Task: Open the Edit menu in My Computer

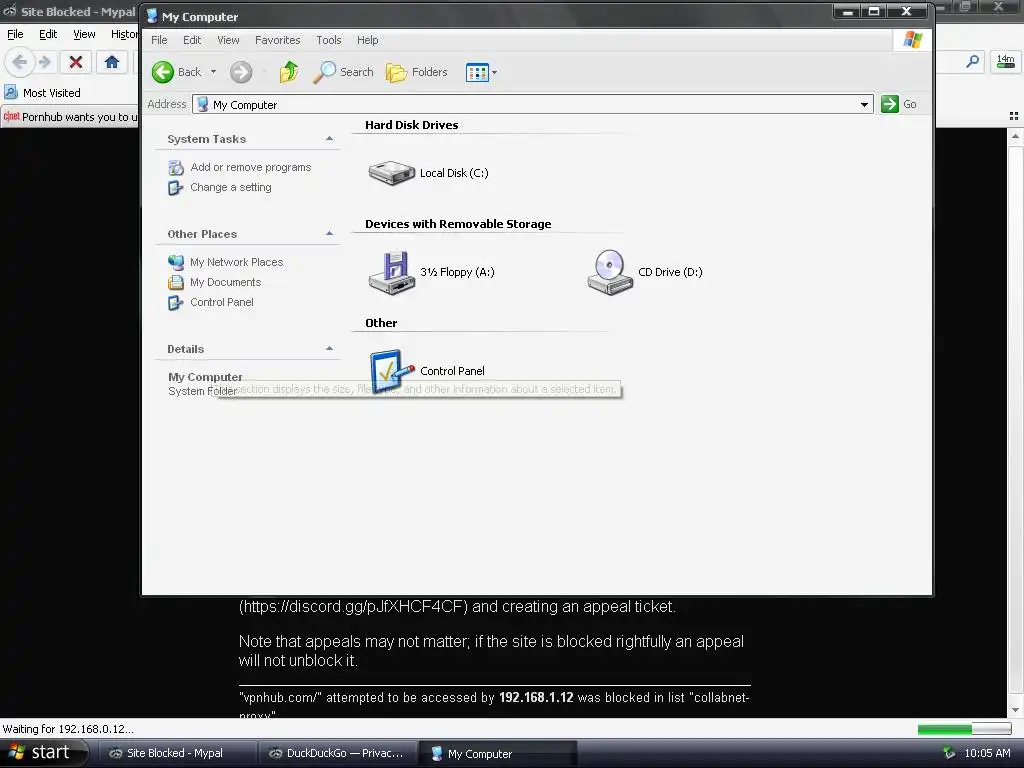Action: 192,40
